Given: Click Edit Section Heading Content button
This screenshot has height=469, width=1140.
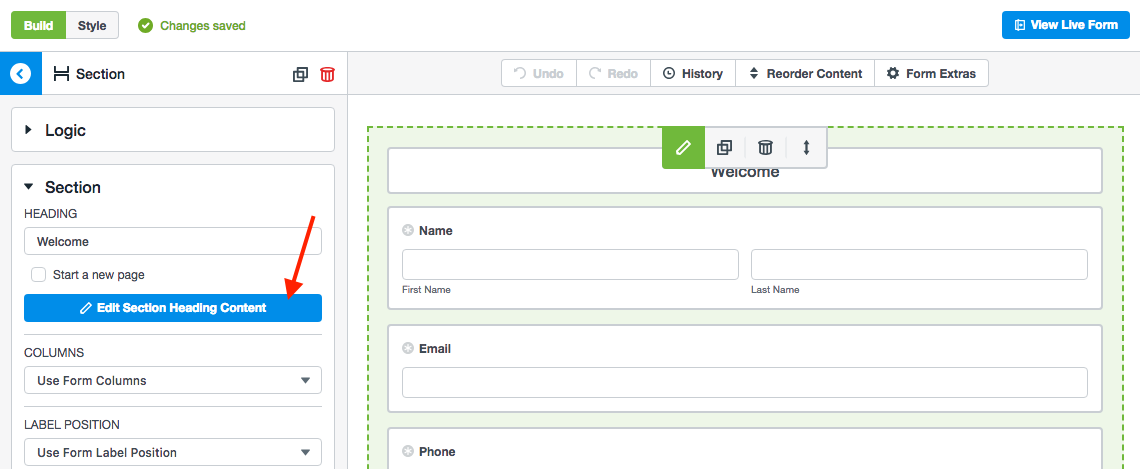Looking at the screenshot, I should tap(173, 308).
